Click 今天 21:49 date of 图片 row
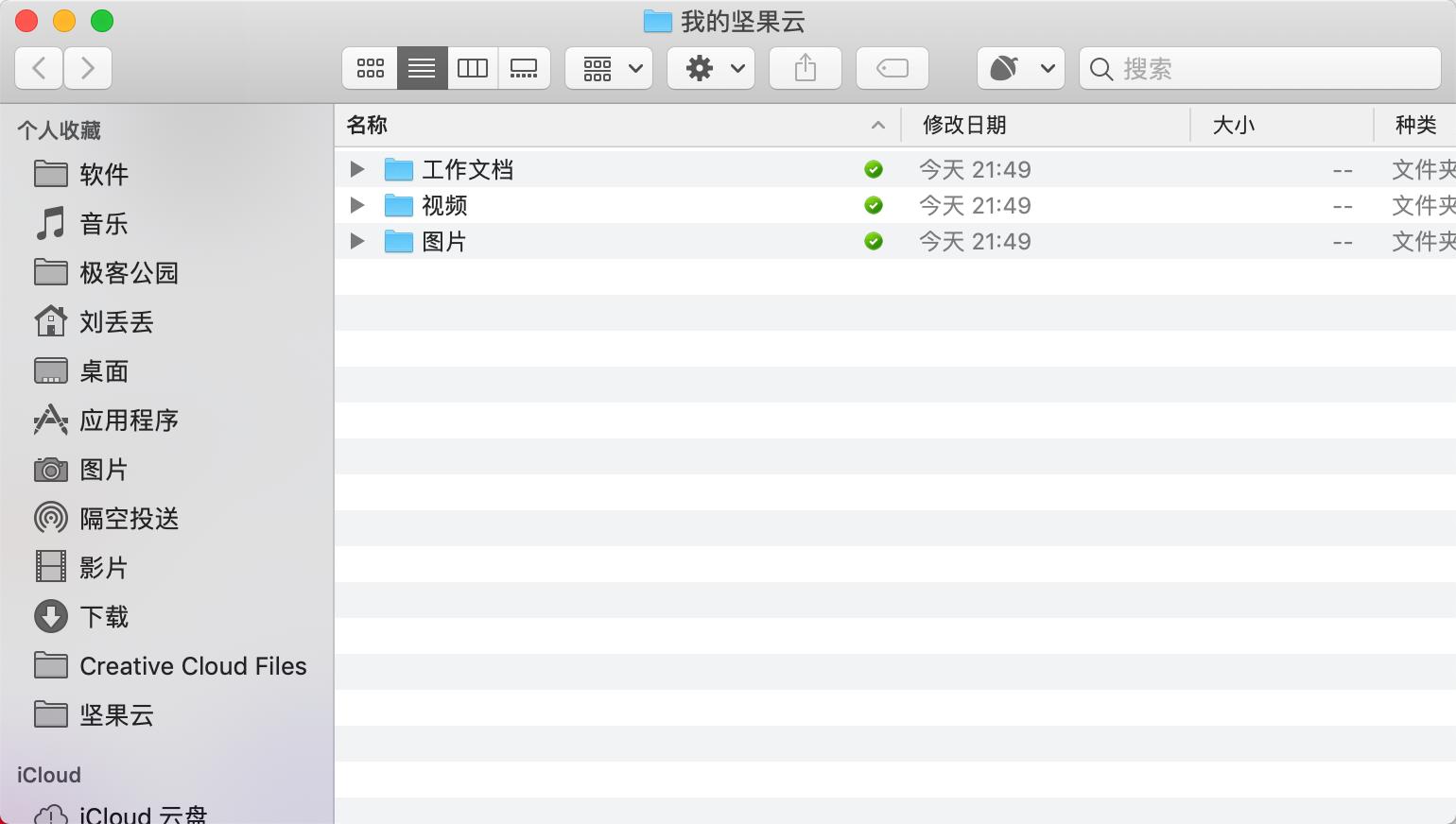Image resolution: width=1456 pixels, height=824 pixels. (x=975, y=241)
